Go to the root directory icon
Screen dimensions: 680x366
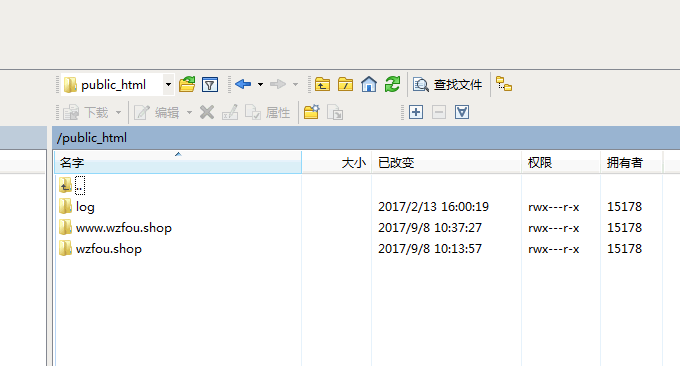346,84
